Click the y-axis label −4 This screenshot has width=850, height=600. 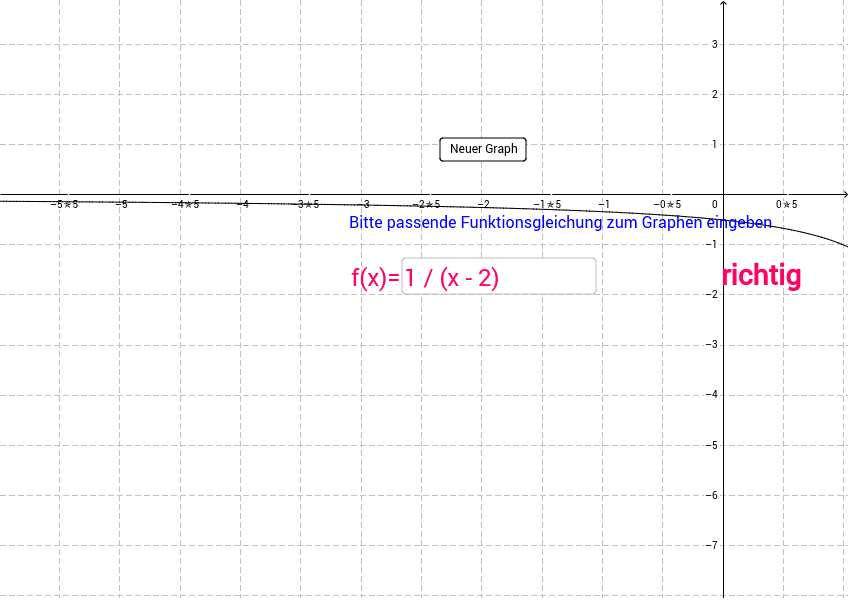[x=711, y=394]
